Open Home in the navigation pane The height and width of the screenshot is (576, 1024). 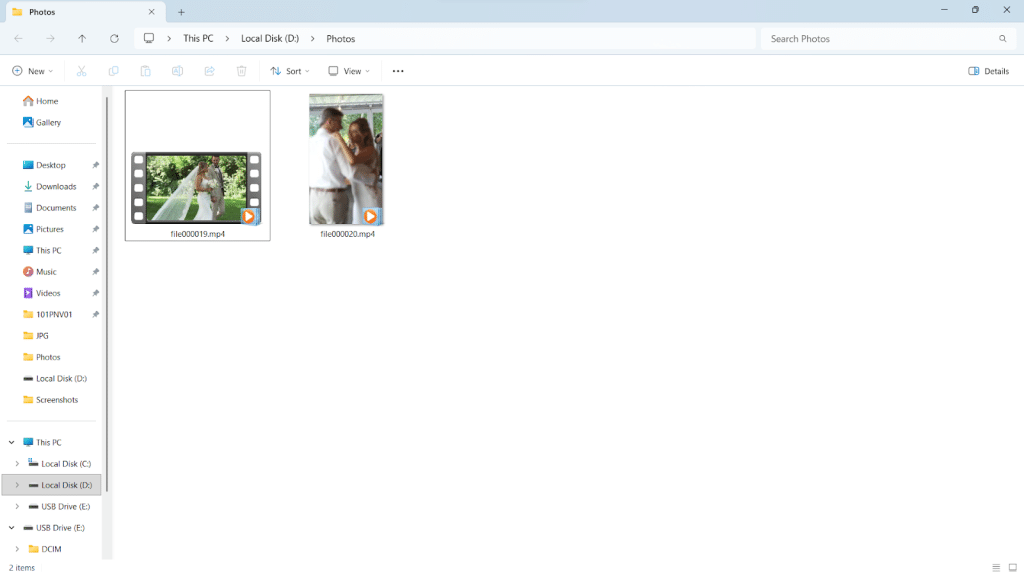click(x=46, y=101)
